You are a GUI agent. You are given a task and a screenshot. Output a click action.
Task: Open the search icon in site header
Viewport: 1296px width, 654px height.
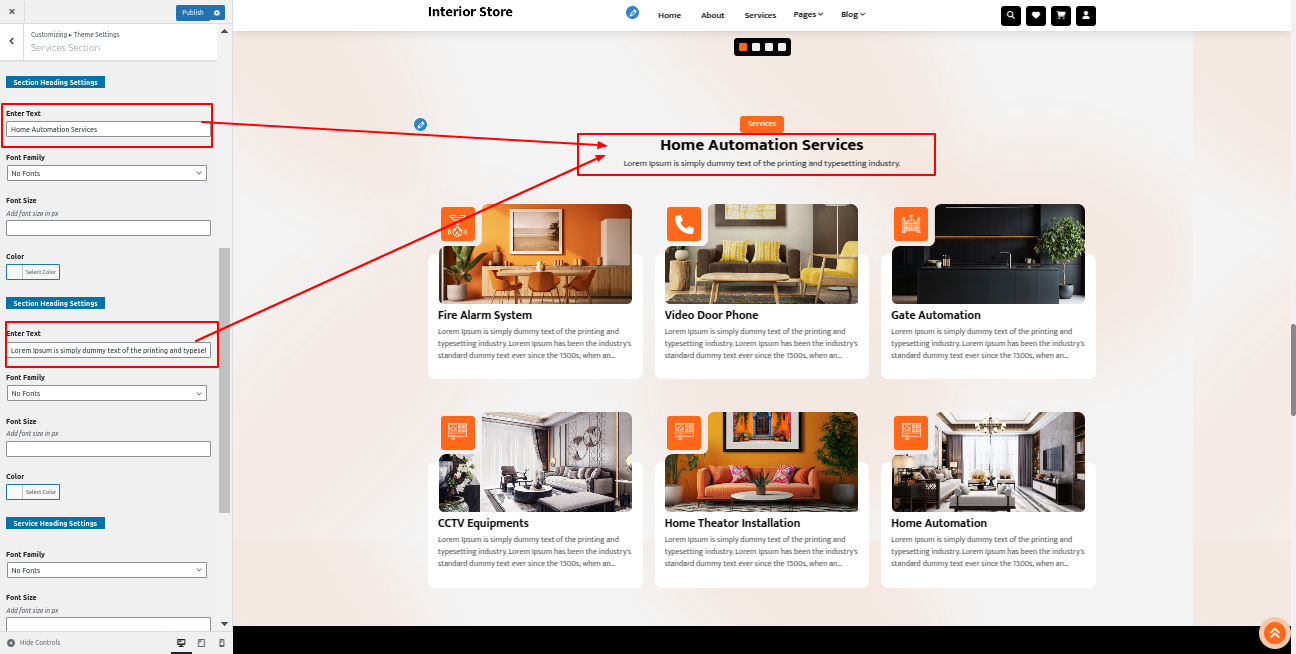pyautogui.click(x=1011, y=15)
